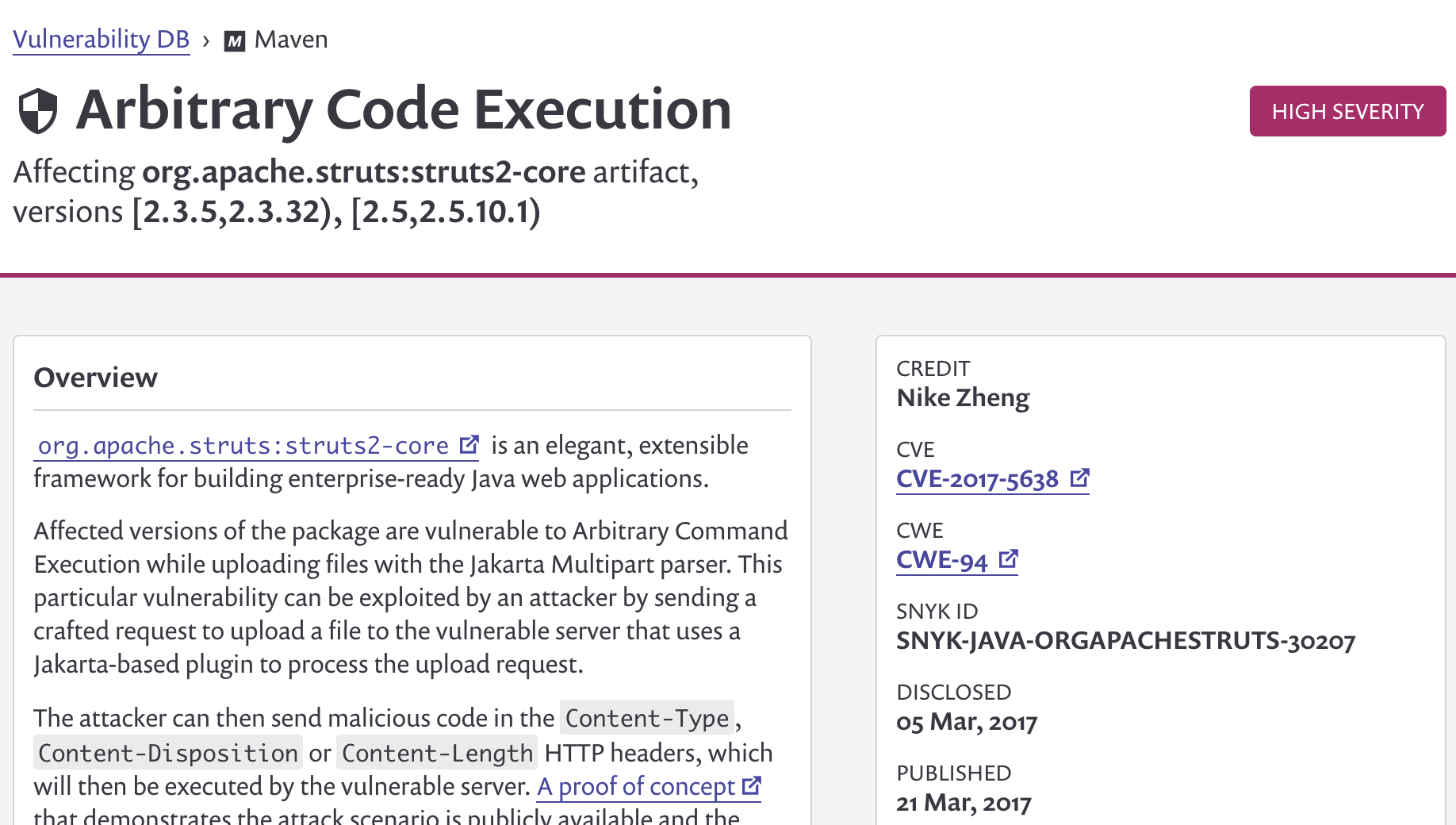Click the Overview section heading
Viewport: 1456px width, 825px height.
point(96,378)
